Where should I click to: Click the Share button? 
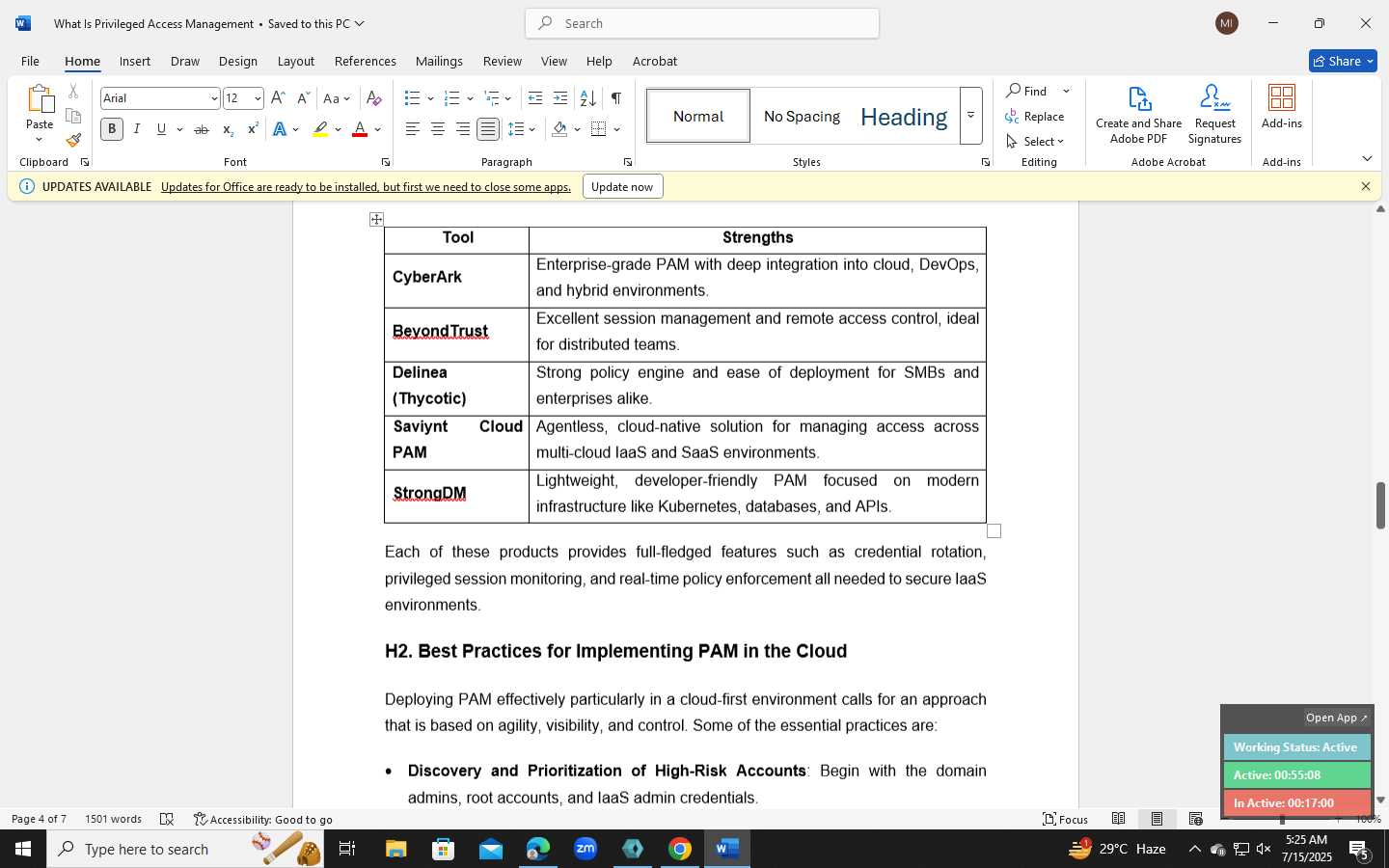[x=1343, y=61]
